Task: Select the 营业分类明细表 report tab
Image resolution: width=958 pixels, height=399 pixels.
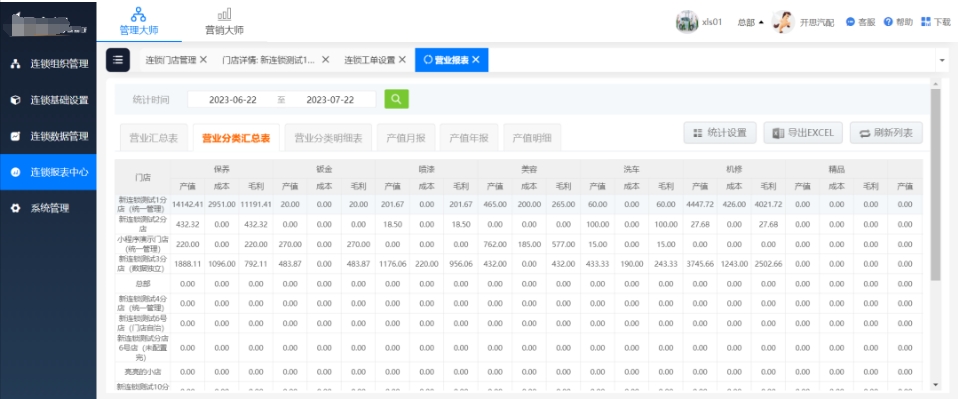Action: 328,138
